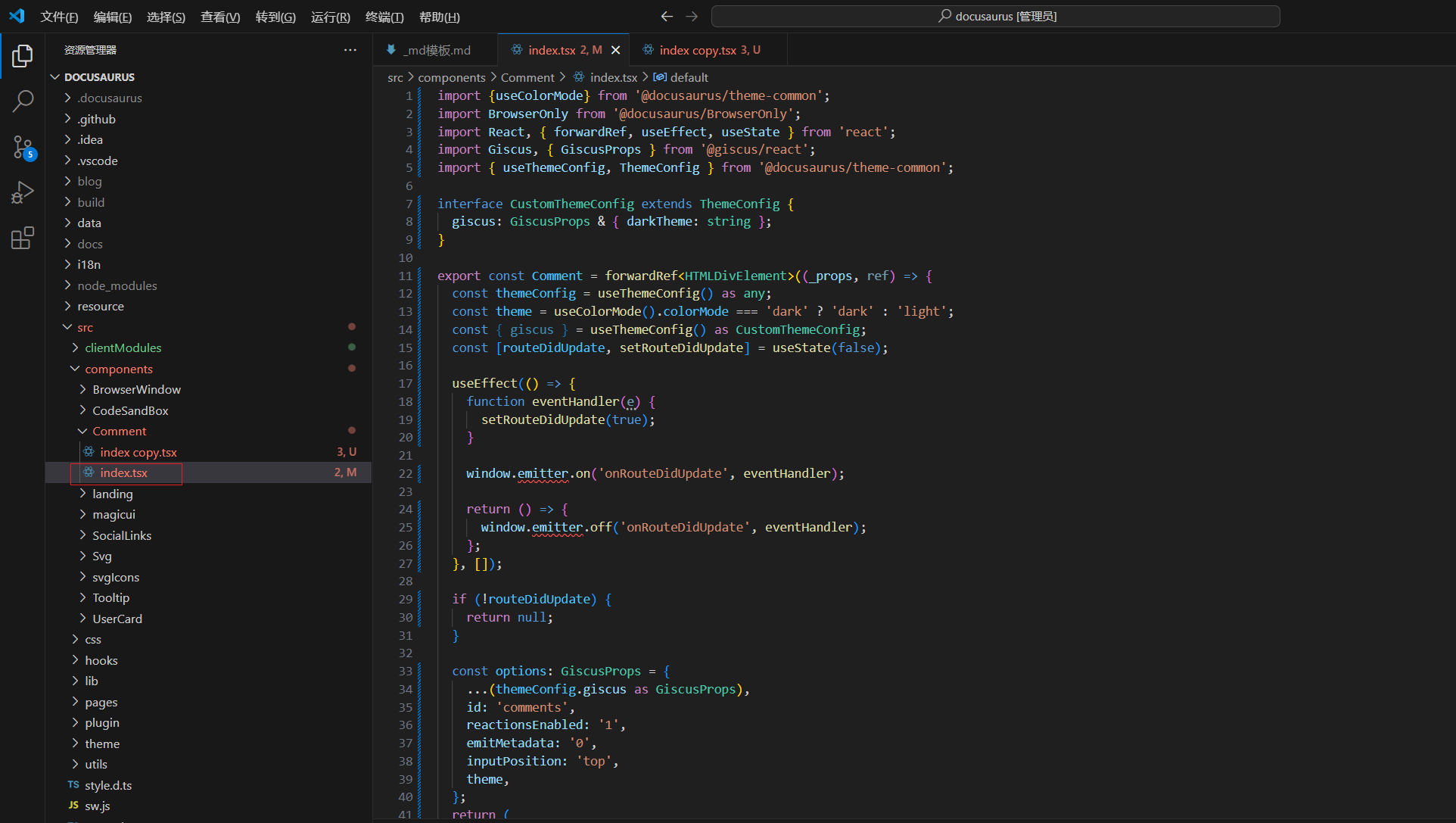Expand the BrowserWindow folder

(209, 389)
